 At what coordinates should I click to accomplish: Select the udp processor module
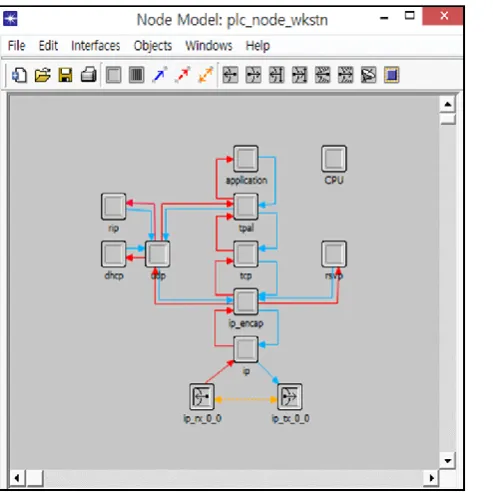point(158,254)
